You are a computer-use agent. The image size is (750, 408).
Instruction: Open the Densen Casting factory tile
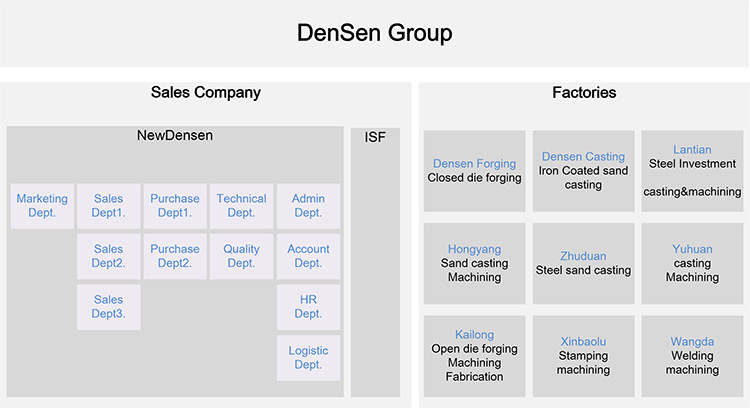click(x=583, y=171)
